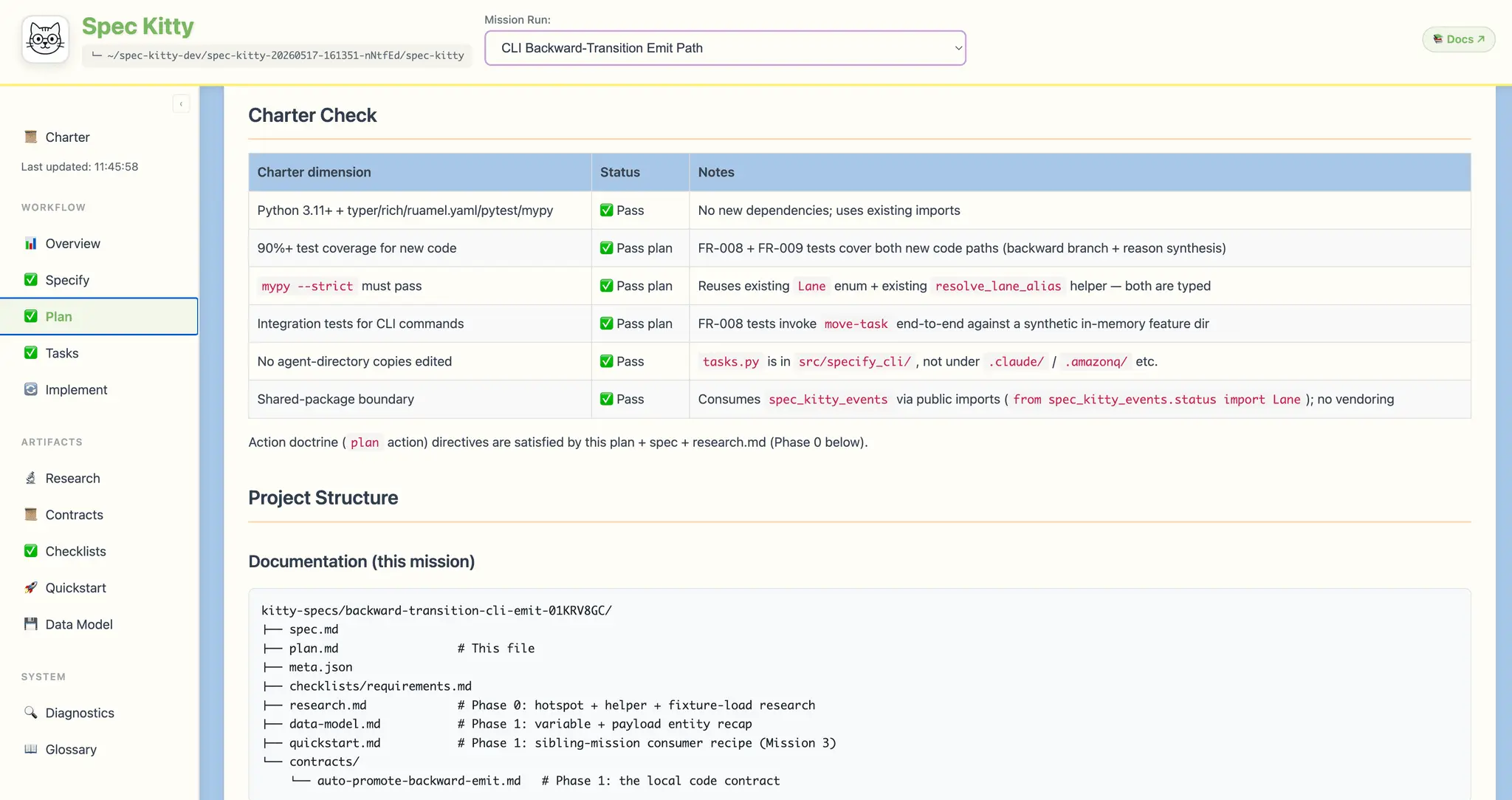The height and width of the screenshot is (800, 1512).
Task: Click the research.md line in the file tree
Action: (539, 705)
